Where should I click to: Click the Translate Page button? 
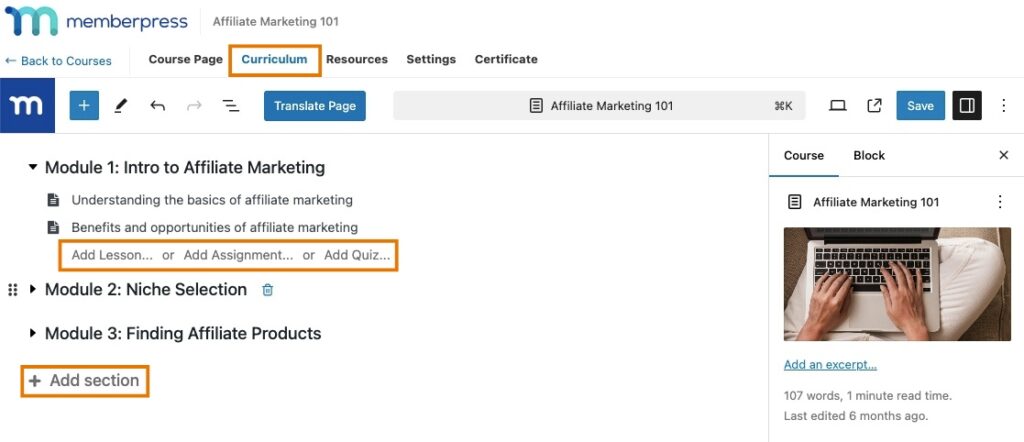click(x=314, y=106)
